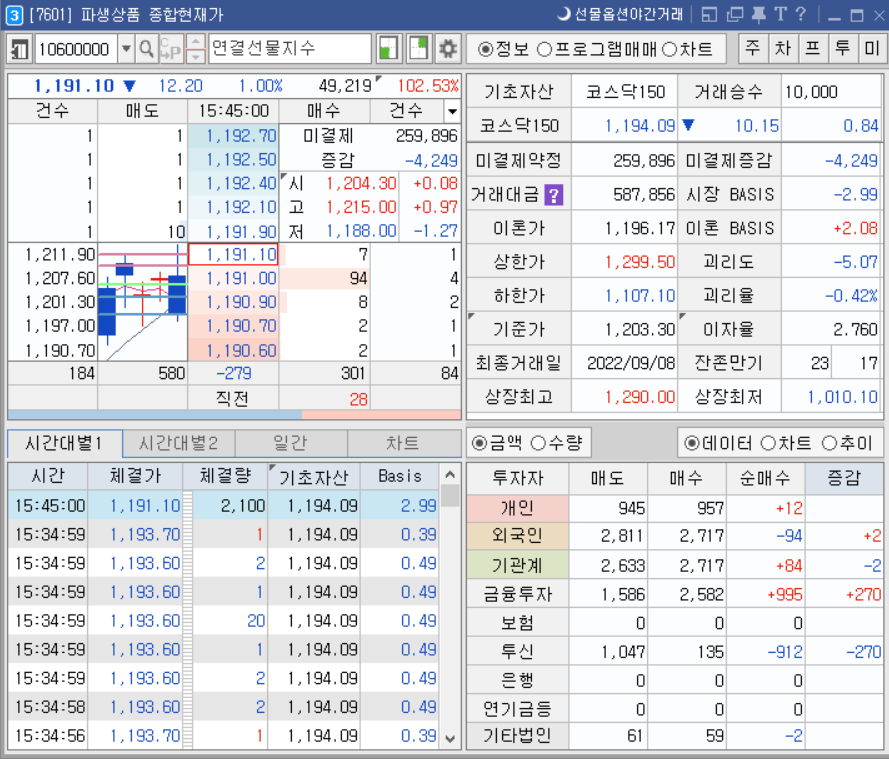
Task: Select the 차트 radio button beside 데이터
Action: click(785, 443)
